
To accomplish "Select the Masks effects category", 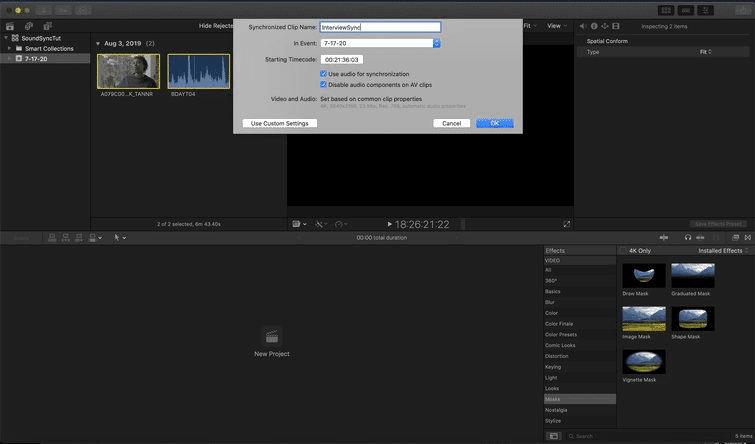I will (x=580, y=399).
